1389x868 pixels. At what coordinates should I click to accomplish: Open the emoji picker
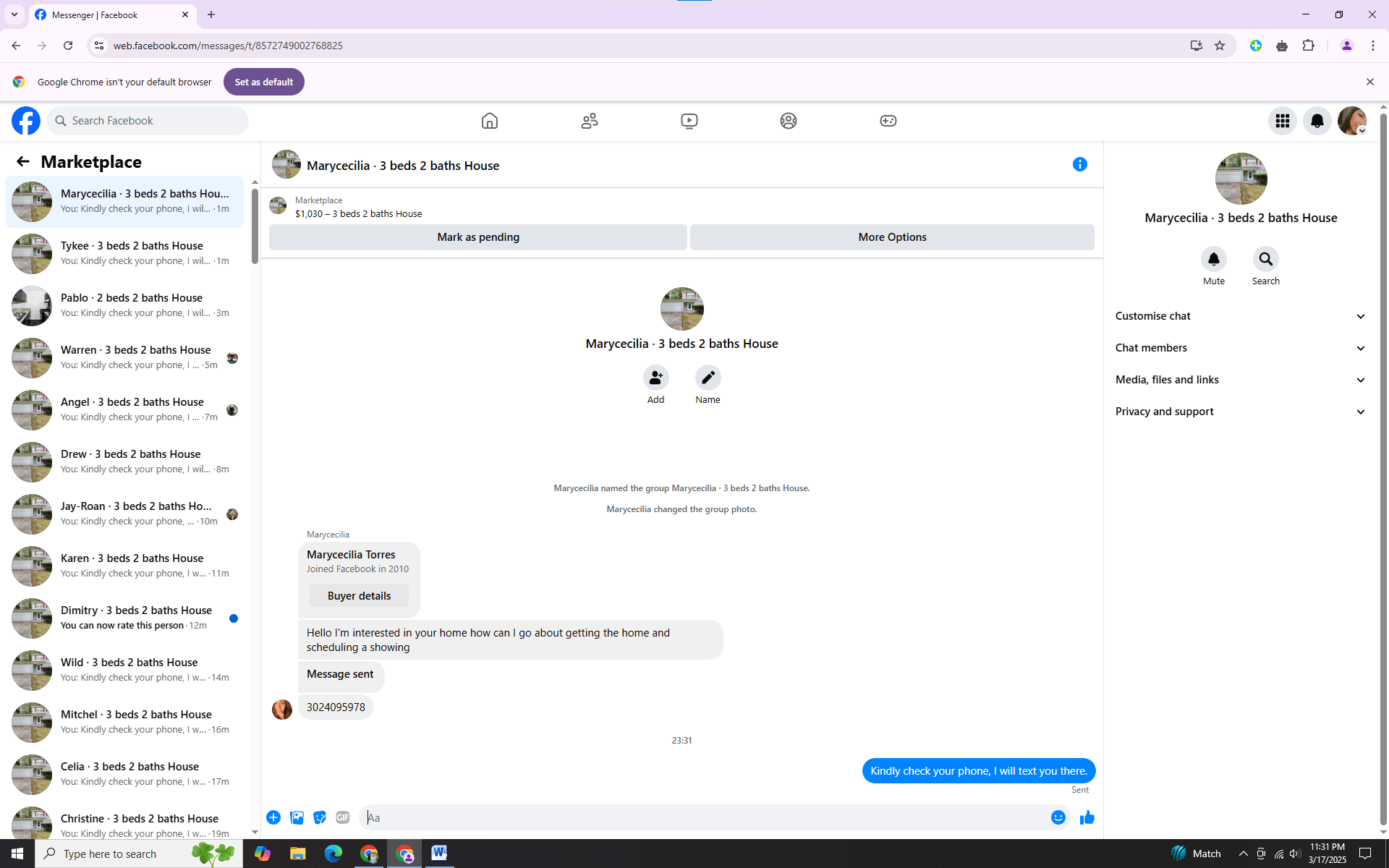click(1058, 817)
